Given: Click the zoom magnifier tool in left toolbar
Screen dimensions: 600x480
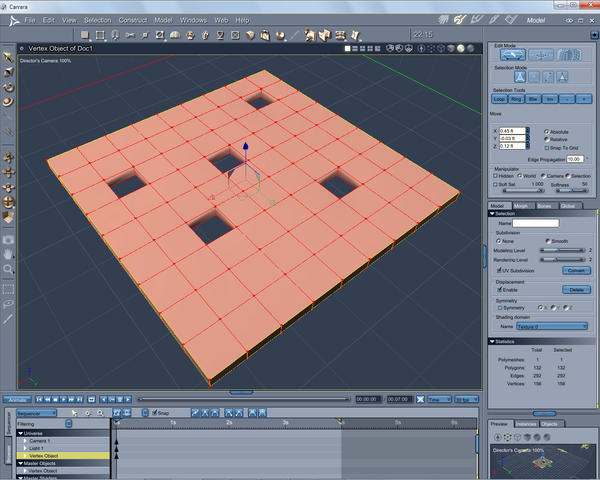Looking at the screenshot, I should point(9,269).
